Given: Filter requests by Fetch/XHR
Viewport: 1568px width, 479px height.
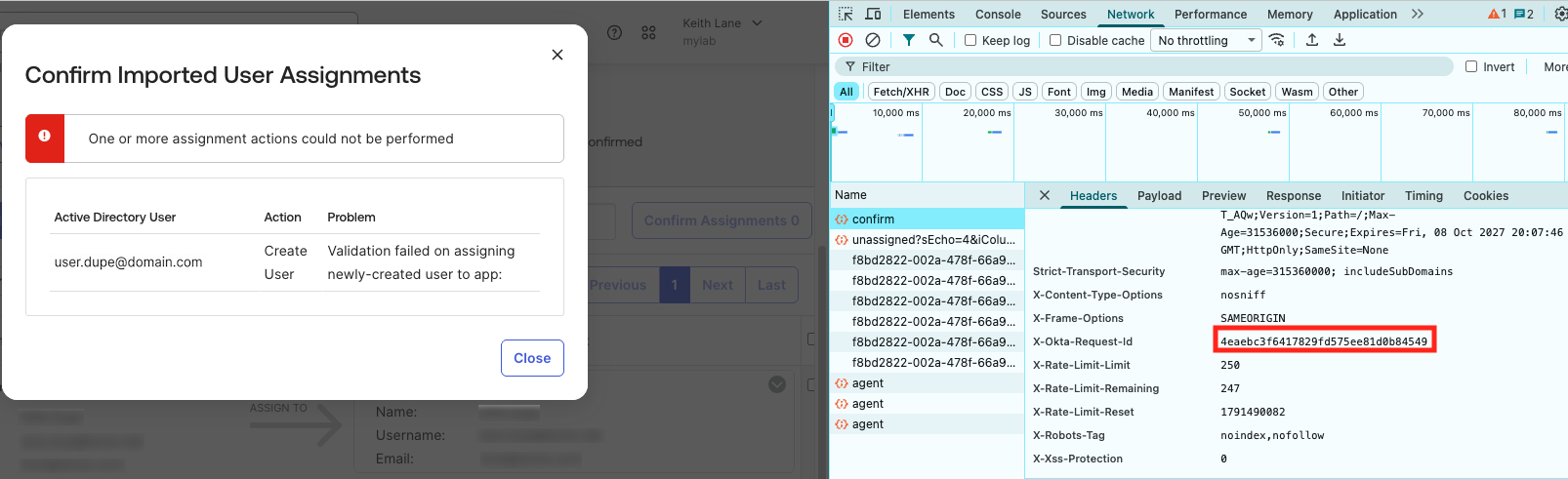Looking at the screenshot, I should coord(901,92).
